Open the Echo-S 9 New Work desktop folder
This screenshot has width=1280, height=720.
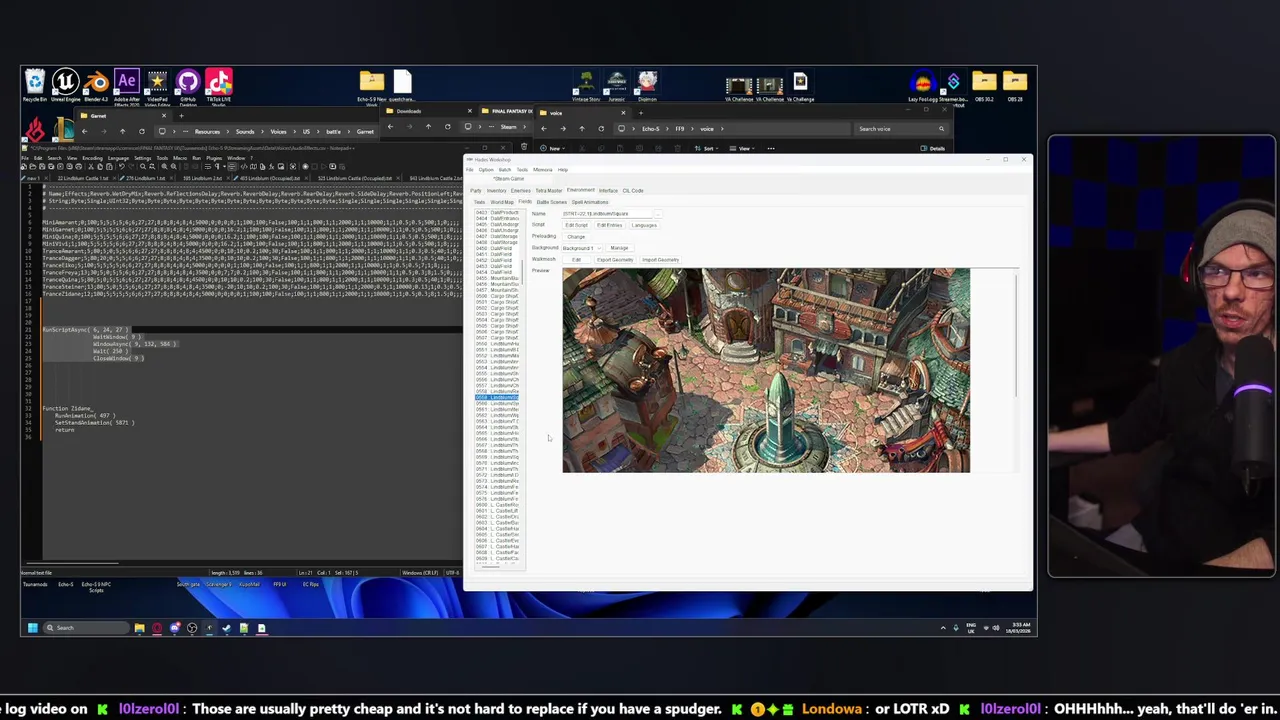coord(372,86)
